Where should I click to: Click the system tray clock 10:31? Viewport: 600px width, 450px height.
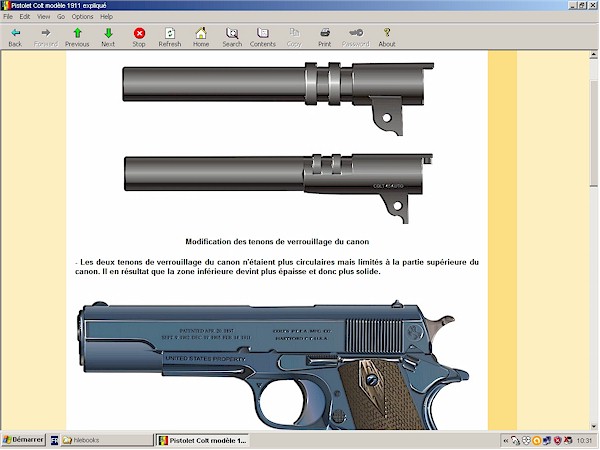(x=584, y=441)
